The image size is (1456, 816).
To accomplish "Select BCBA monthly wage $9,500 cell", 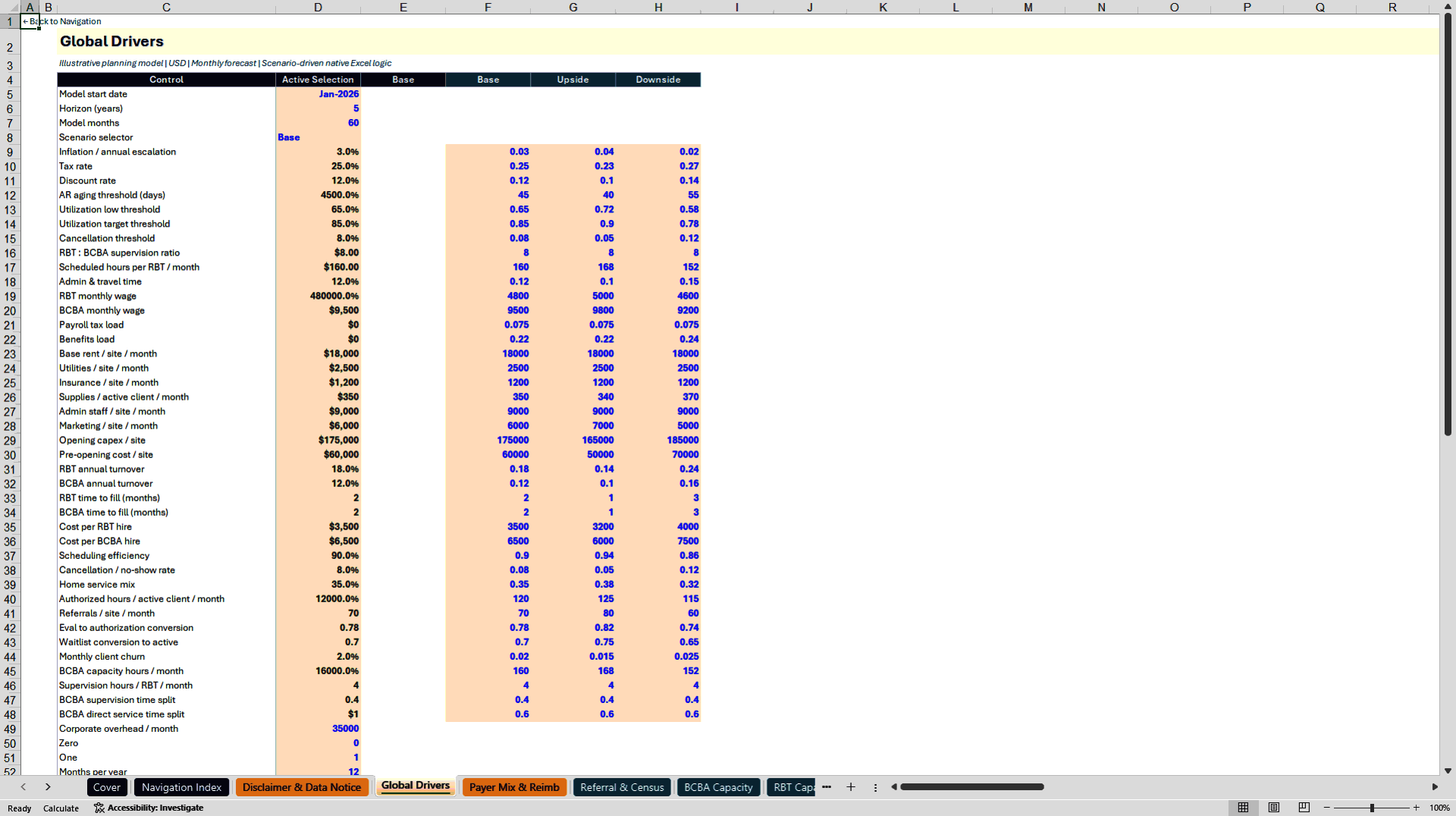I will click(318, 310).
